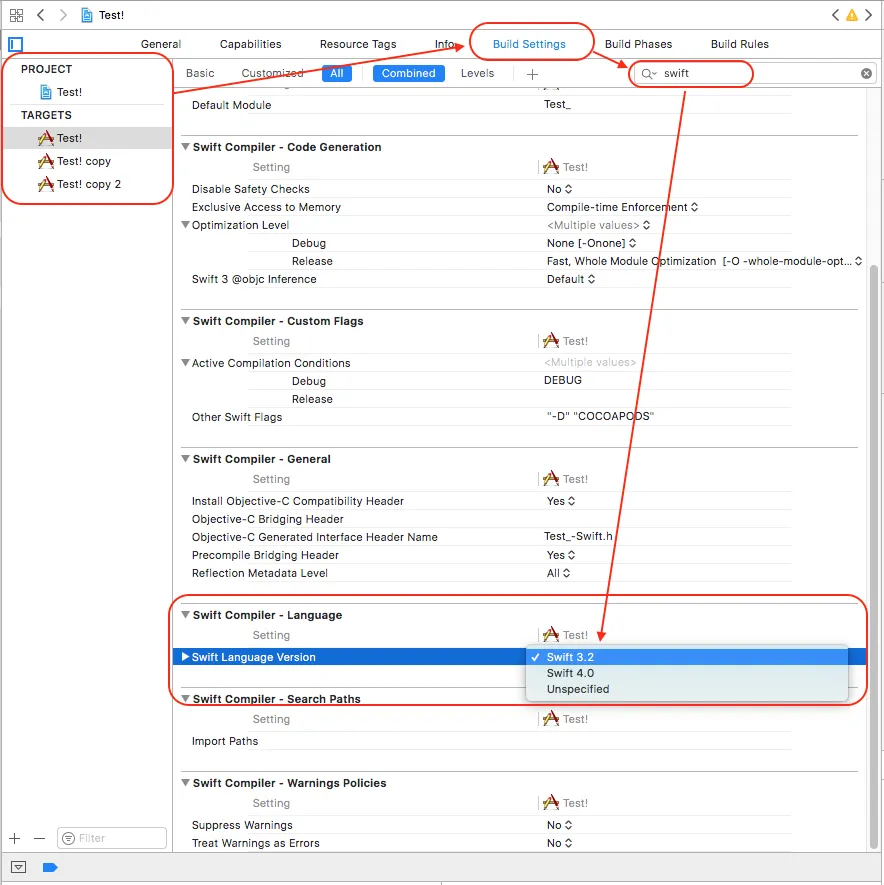Open Exclusive Access to Memory dropdown

[623, 207]
